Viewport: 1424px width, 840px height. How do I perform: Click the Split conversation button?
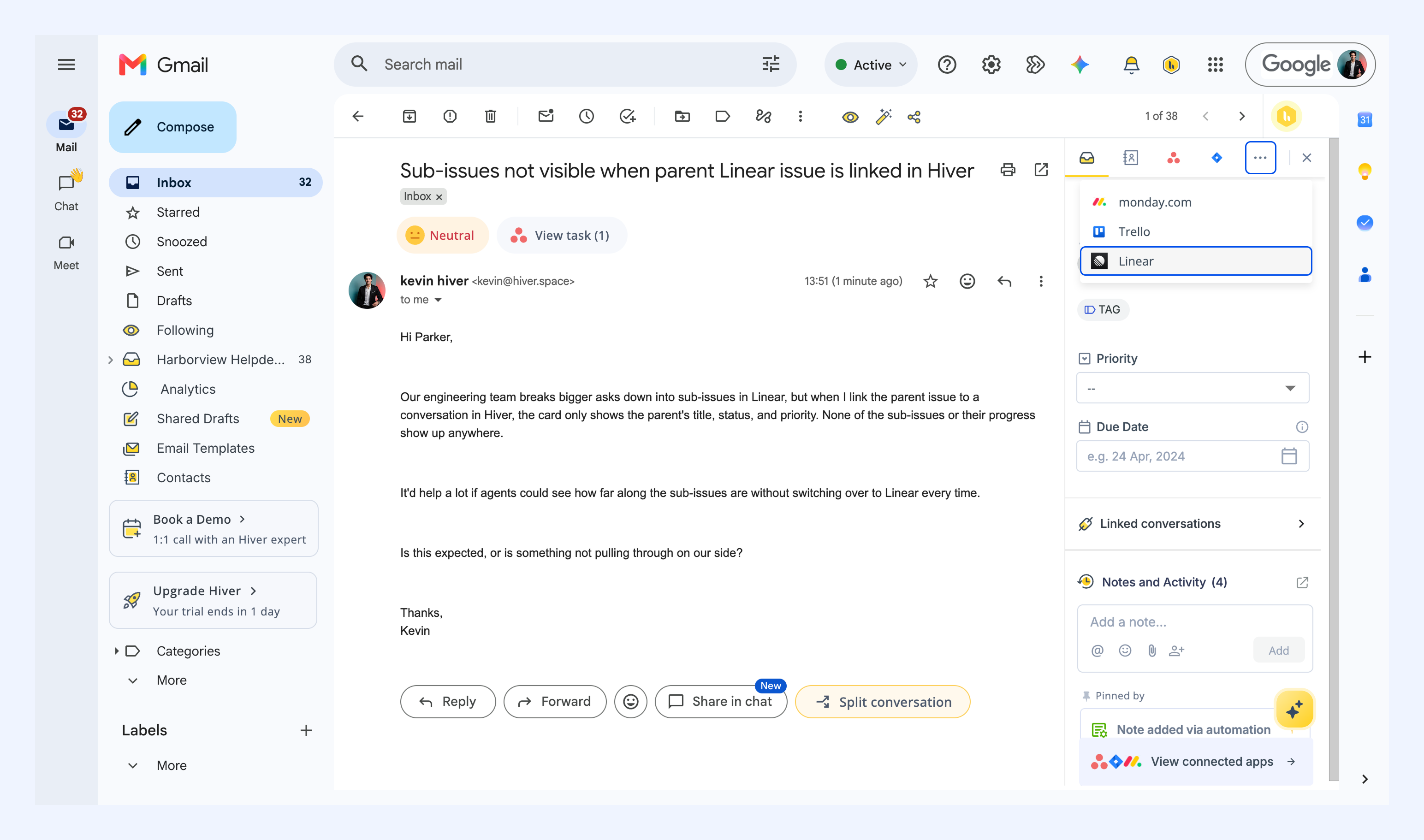883,702
